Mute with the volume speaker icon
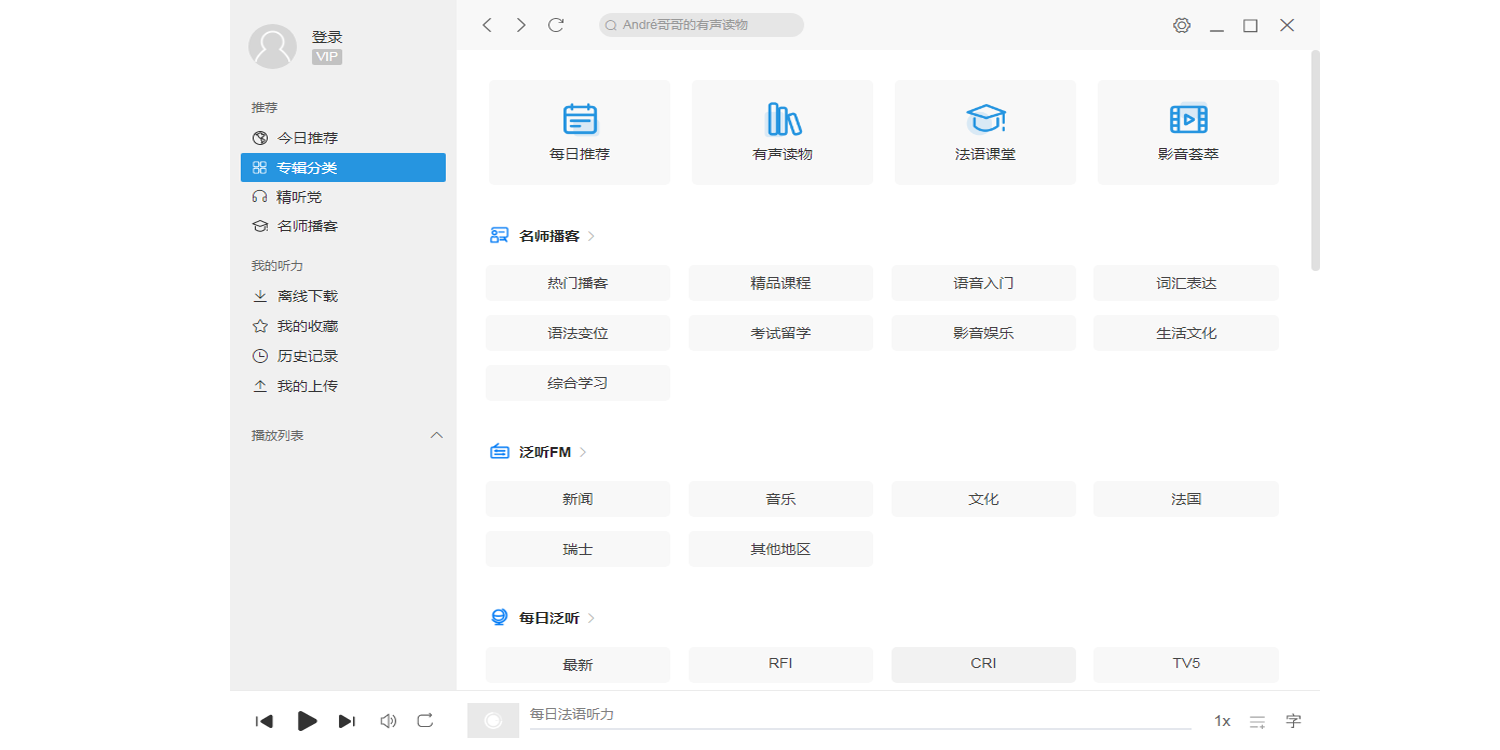This screenshot has width=1500, height=750. click(x=388, y=721)
